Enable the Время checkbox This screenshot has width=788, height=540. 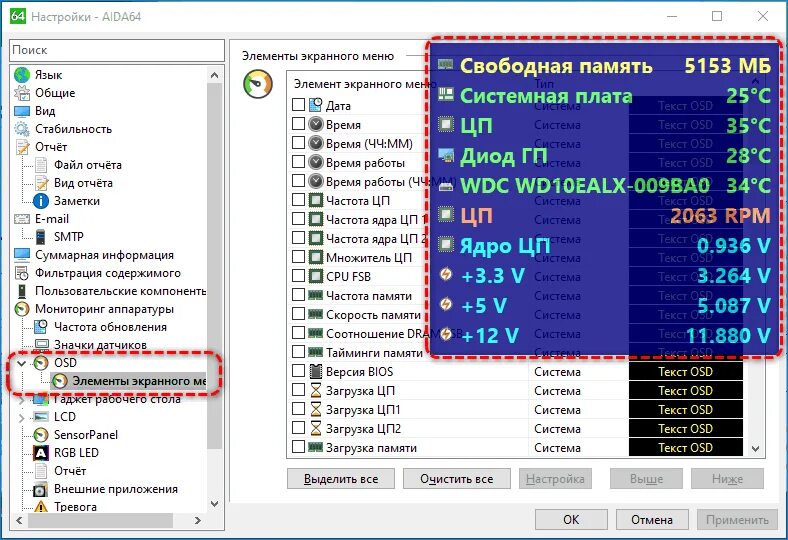[299, 124]
